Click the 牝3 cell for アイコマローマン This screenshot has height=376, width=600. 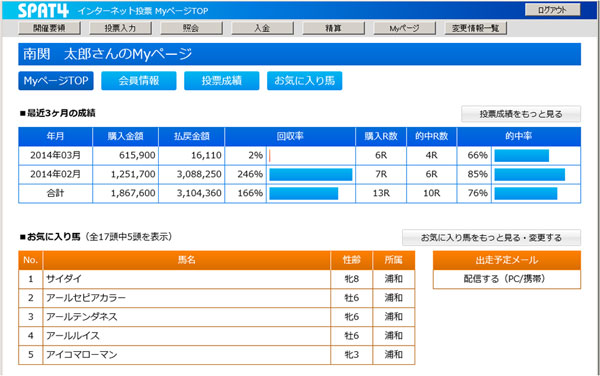click(352, 355)
